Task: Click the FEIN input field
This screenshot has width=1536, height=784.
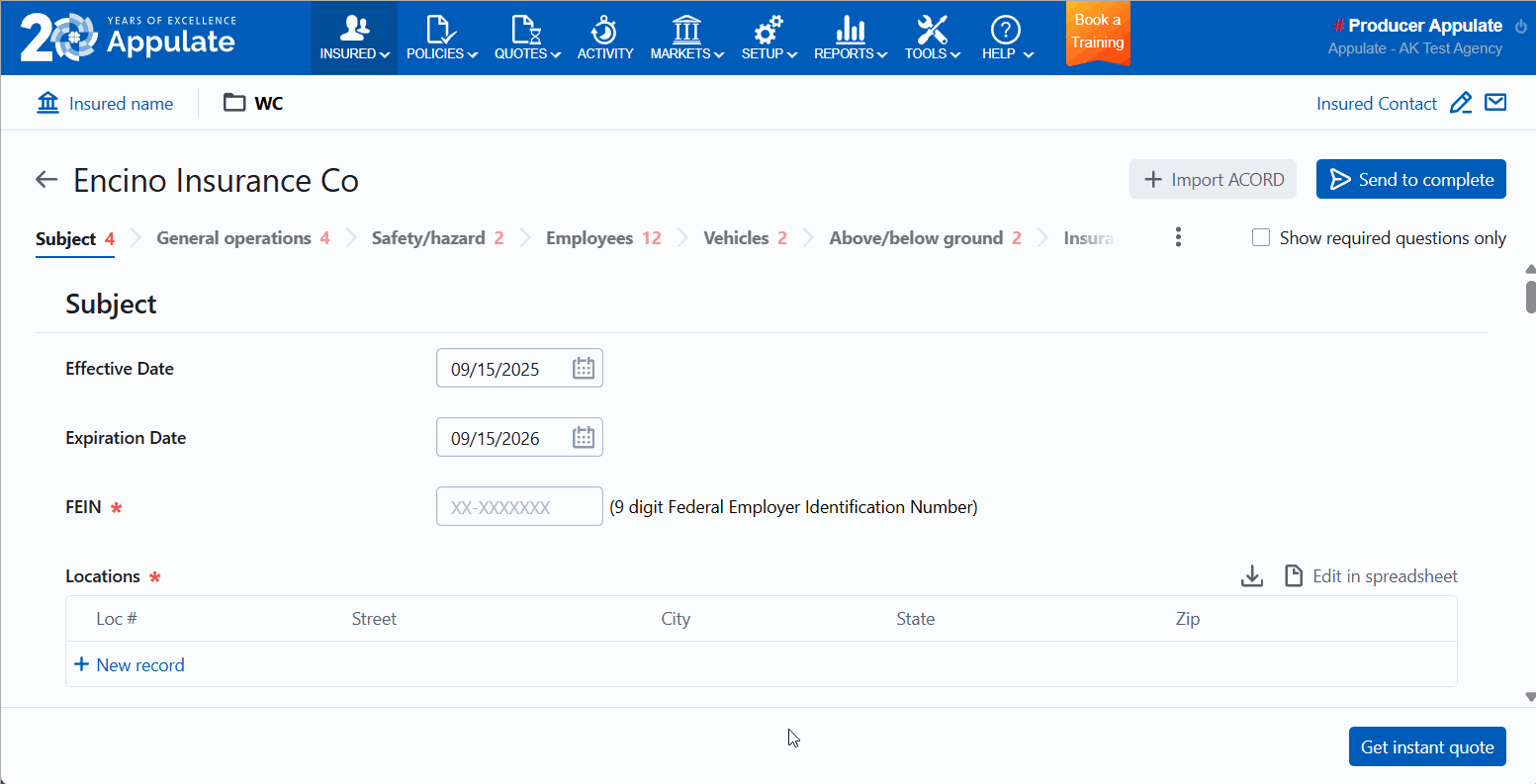Action: coord(519,506)
